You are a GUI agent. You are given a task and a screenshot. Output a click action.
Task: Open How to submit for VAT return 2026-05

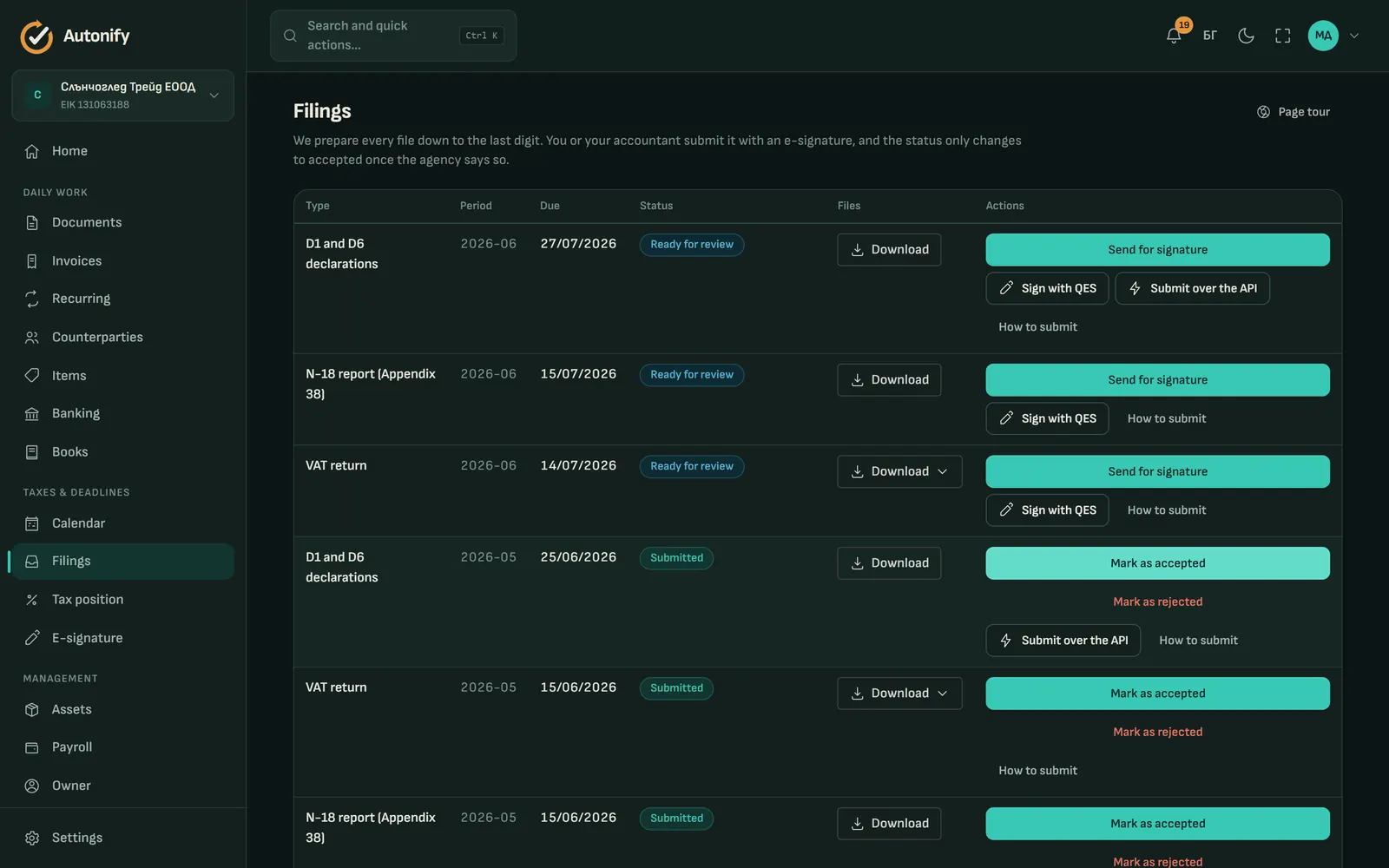(1037, 771)
